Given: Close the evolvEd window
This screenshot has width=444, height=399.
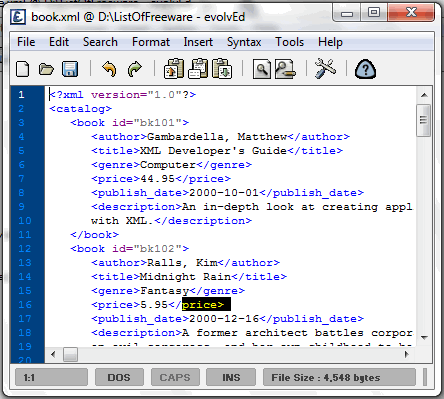Looking at the screenshot, I should (x=411, y=14).
